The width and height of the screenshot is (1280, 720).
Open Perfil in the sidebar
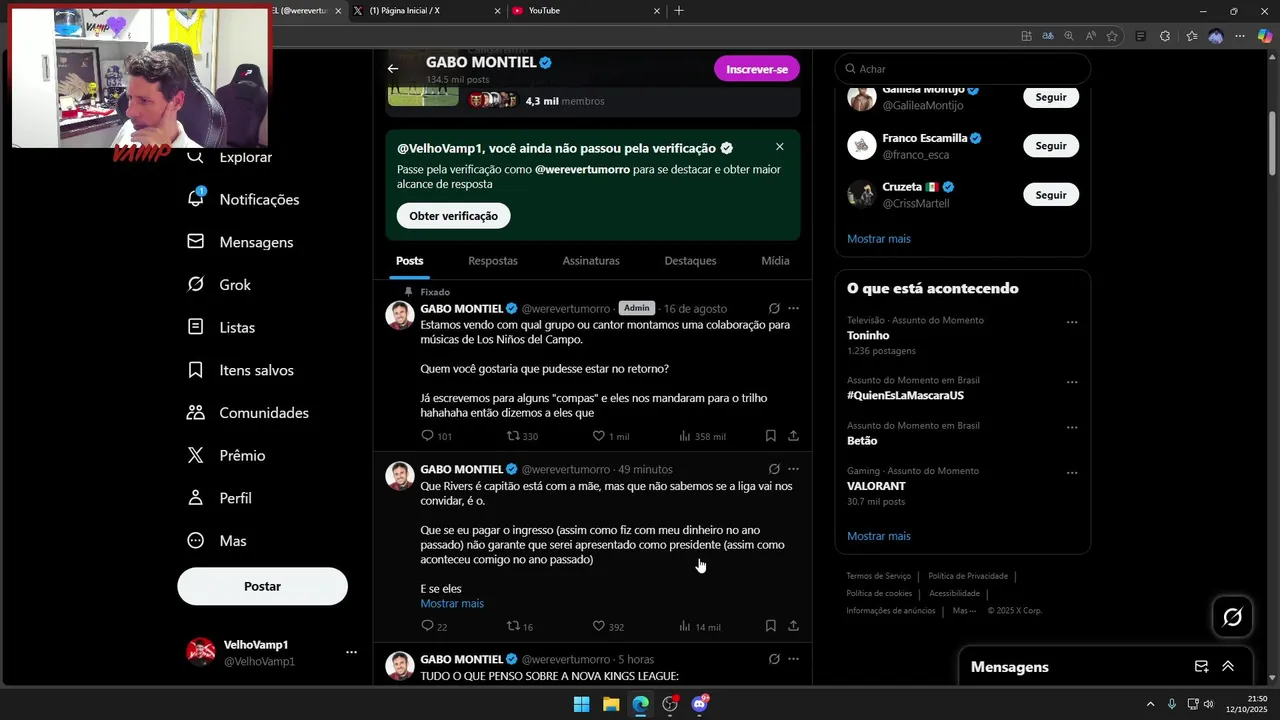219,498
